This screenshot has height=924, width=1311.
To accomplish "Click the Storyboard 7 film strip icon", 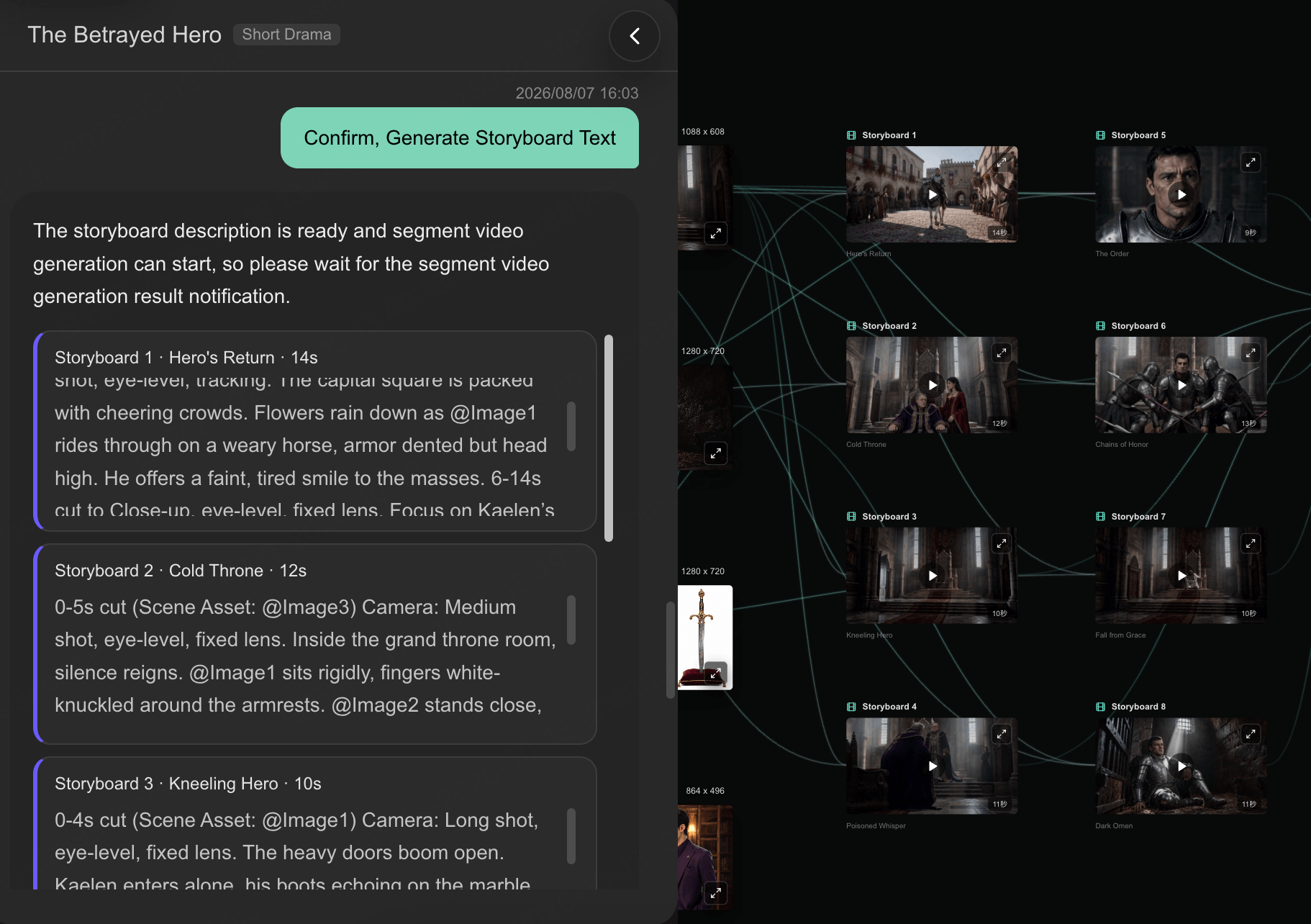I will [x=1101, y=517].
